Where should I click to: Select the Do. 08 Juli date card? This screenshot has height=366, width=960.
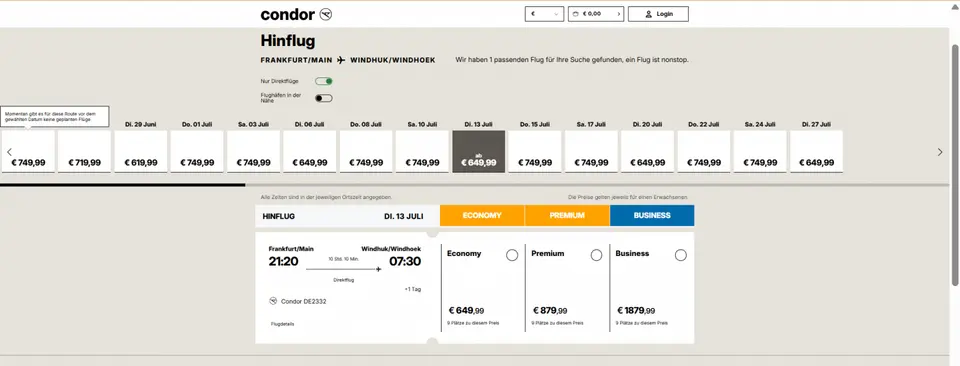[x=366, y=151]
